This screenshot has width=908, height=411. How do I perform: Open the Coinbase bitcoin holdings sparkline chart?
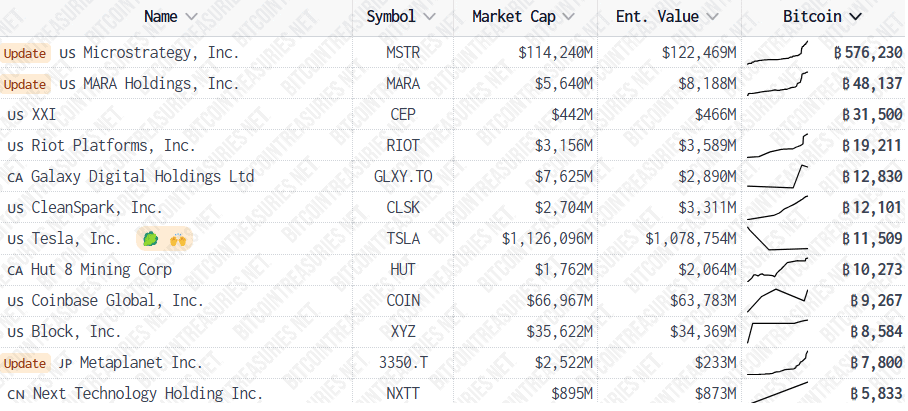coord(777,300)
